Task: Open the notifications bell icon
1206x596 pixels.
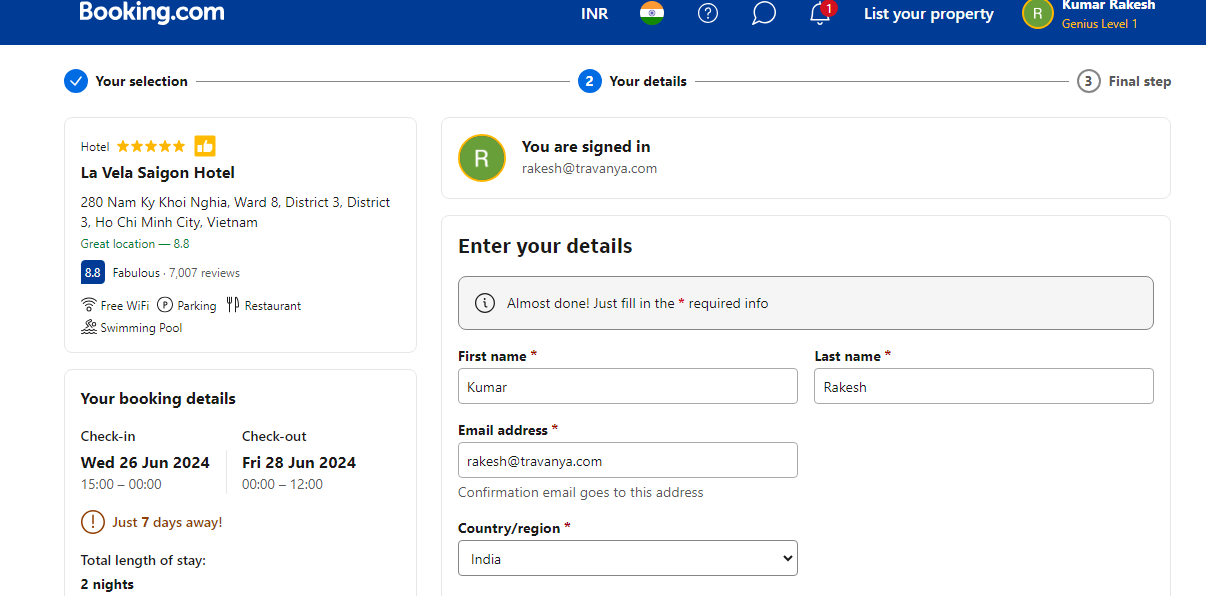Action: pos(820,13)
